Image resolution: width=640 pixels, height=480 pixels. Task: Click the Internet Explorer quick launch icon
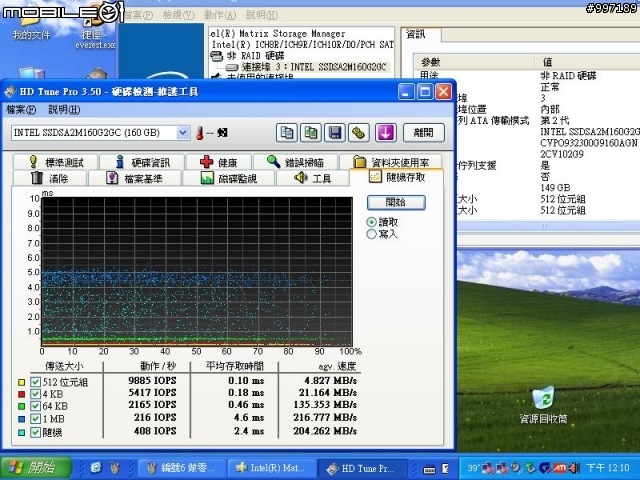point(96,467)
